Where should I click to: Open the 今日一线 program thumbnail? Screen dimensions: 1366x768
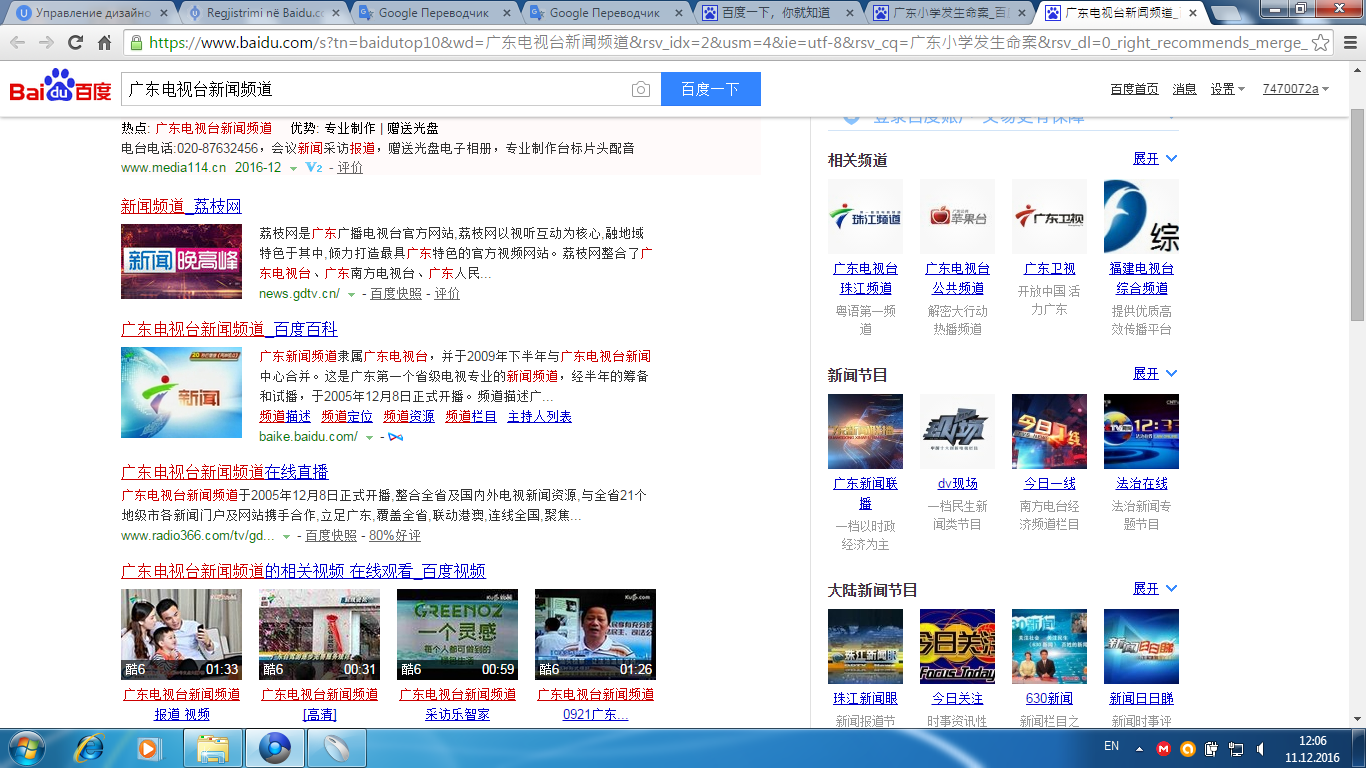coord(1049,431)
